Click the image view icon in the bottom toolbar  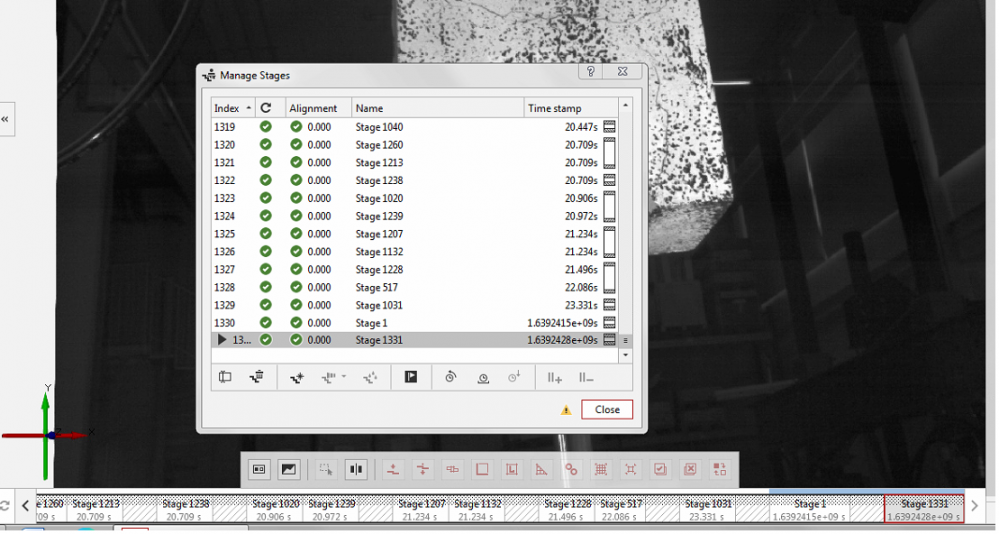(x=288, y=468)
